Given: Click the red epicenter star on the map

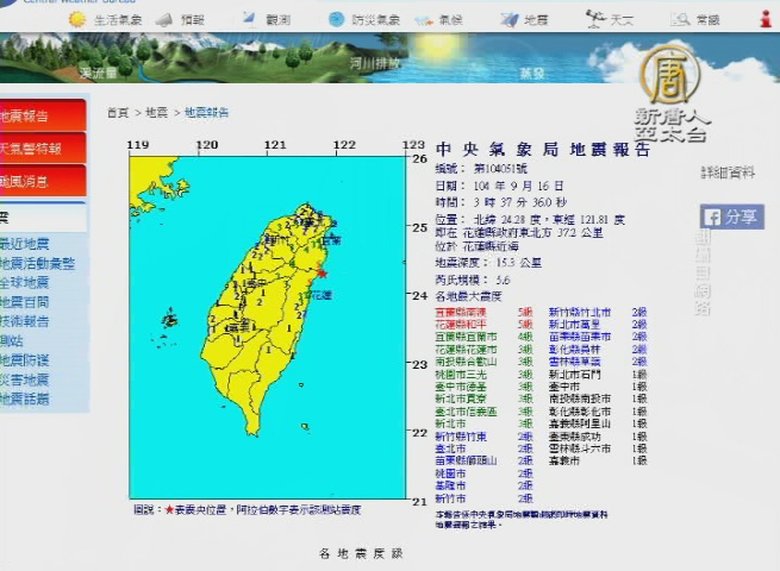Looking at the screenshot, I should 322,272.
